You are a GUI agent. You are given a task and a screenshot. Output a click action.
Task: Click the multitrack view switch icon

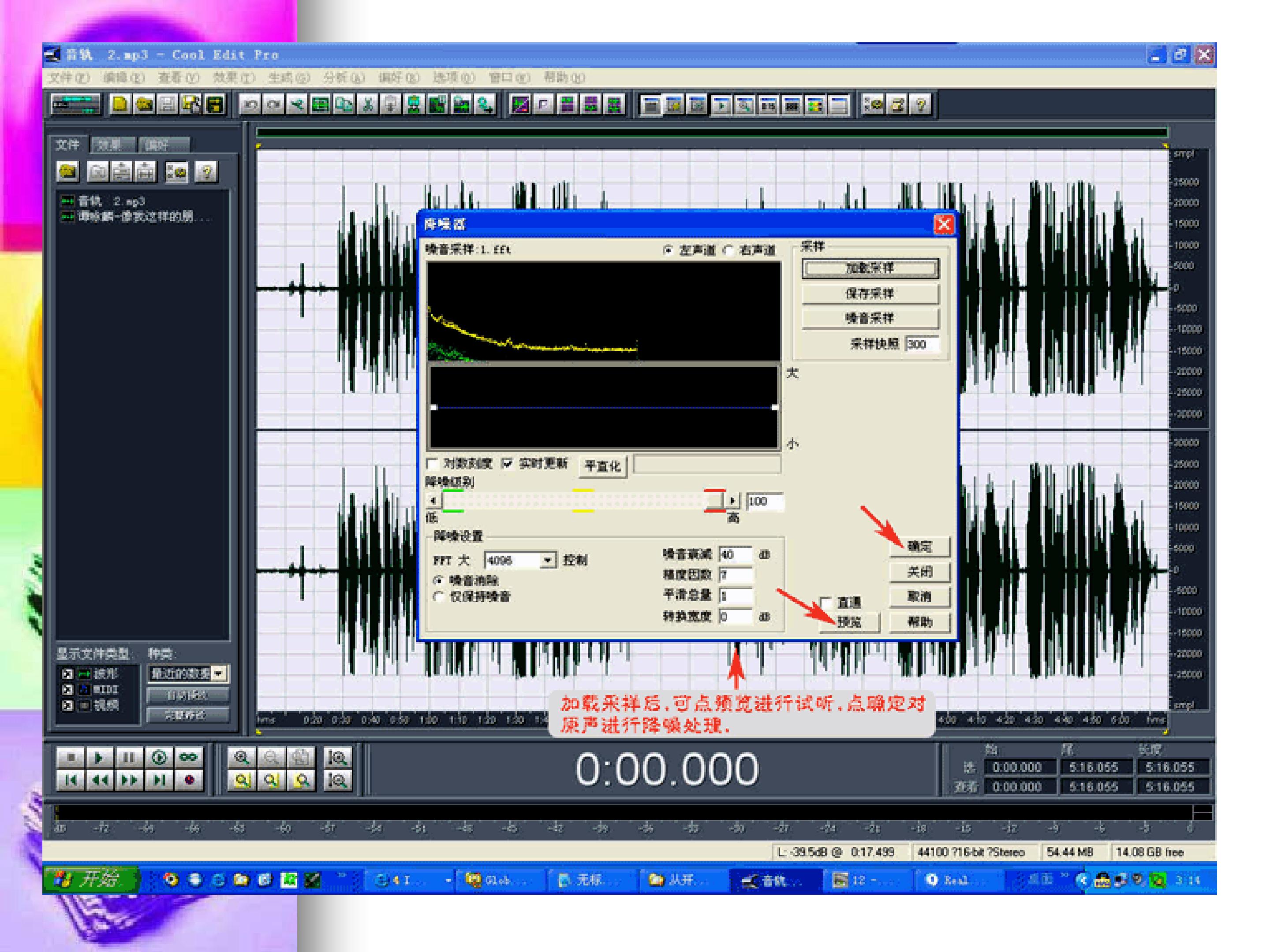coord(75,104)
